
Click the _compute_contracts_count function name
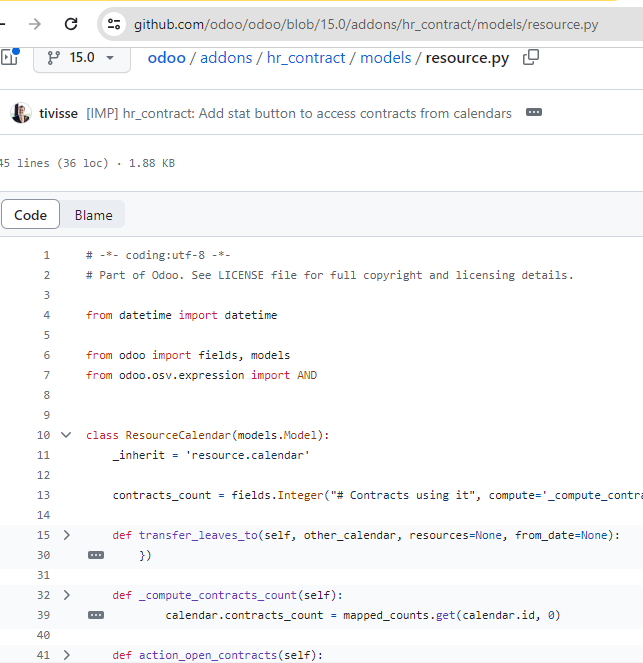point(218,595)
